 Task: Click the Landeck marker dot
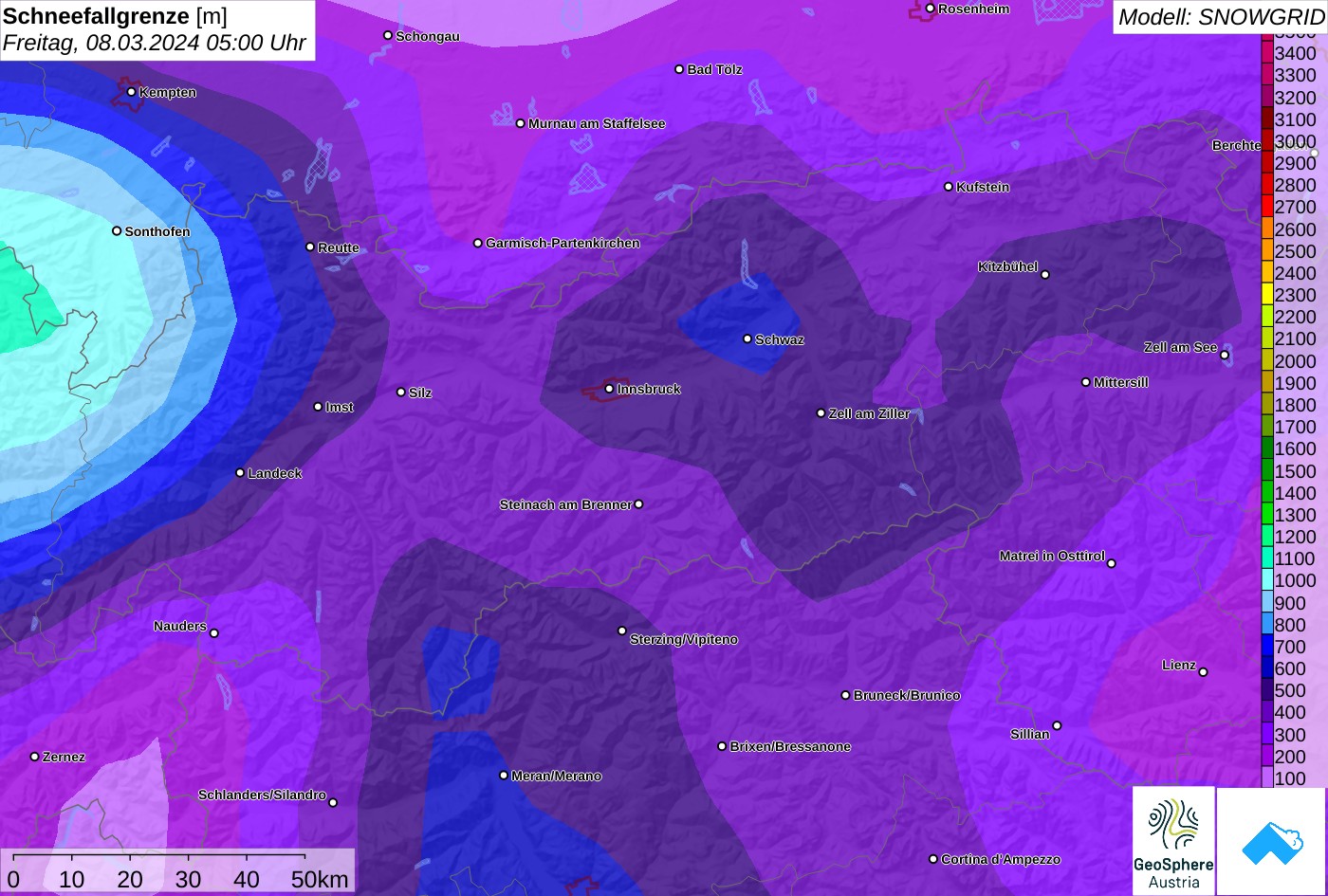click(x=240, y=473)
